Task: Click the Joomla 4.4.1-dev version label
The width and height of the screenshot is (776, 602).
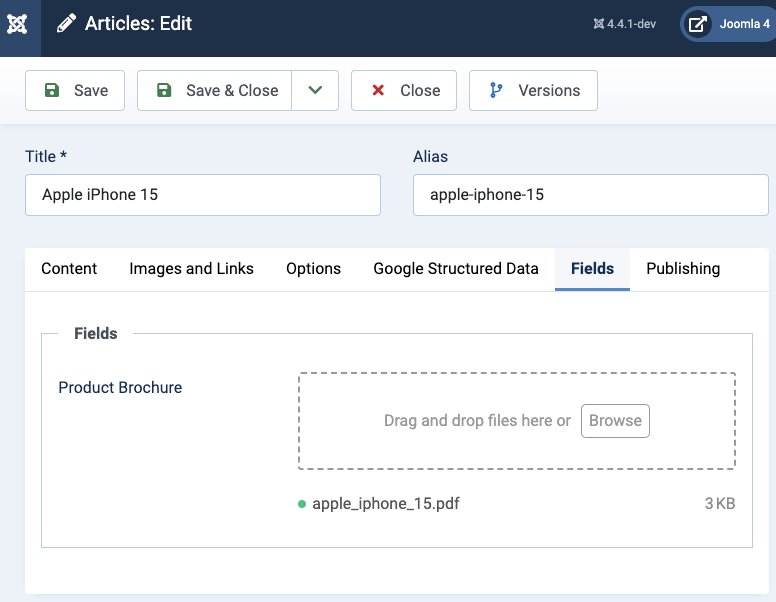Action: click(625, 24)
